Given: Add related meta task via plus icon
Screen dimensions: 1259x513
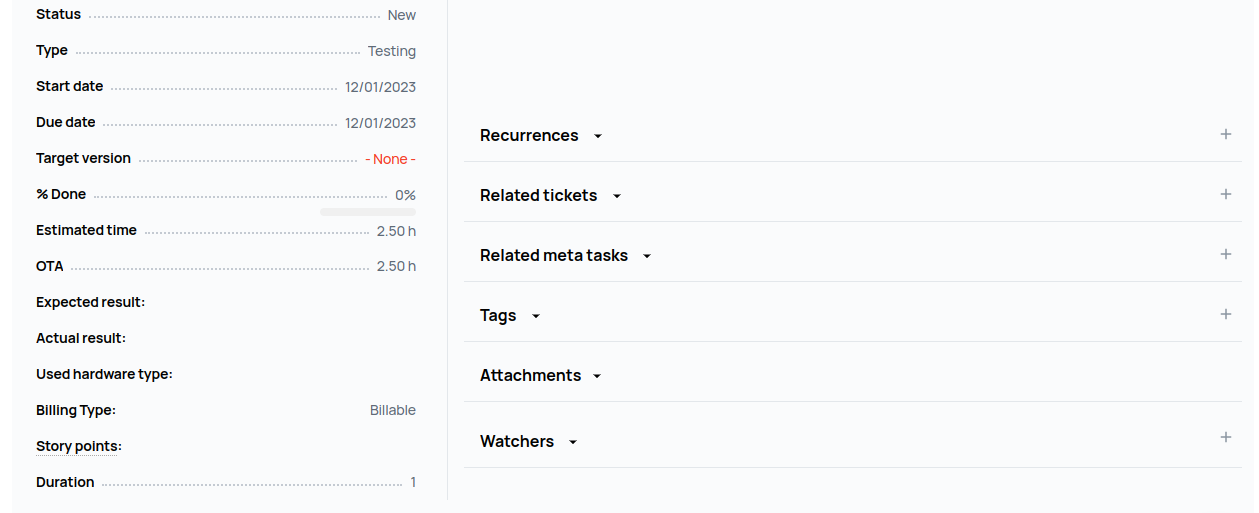Looking at the screenshot, I should click(x=1225, y=254).
